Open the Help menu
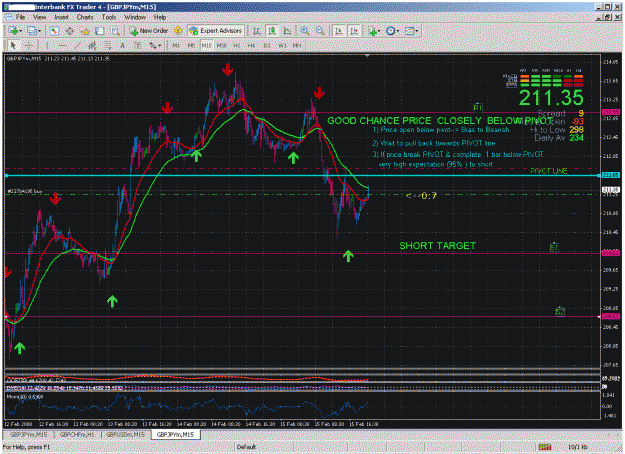This screenshot has width=625, height=454. (160, 17)
